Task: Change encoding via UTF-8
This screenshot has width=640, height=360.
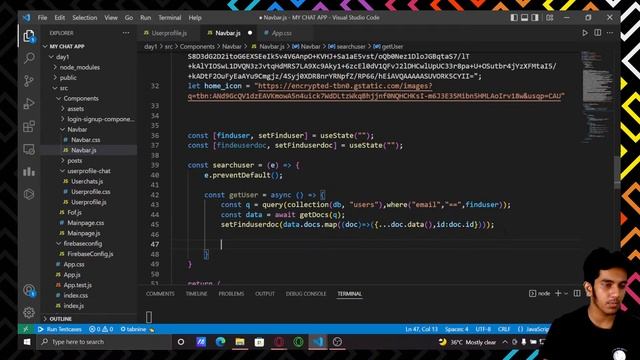Action: pyautogui.click(x=483, y=329)
